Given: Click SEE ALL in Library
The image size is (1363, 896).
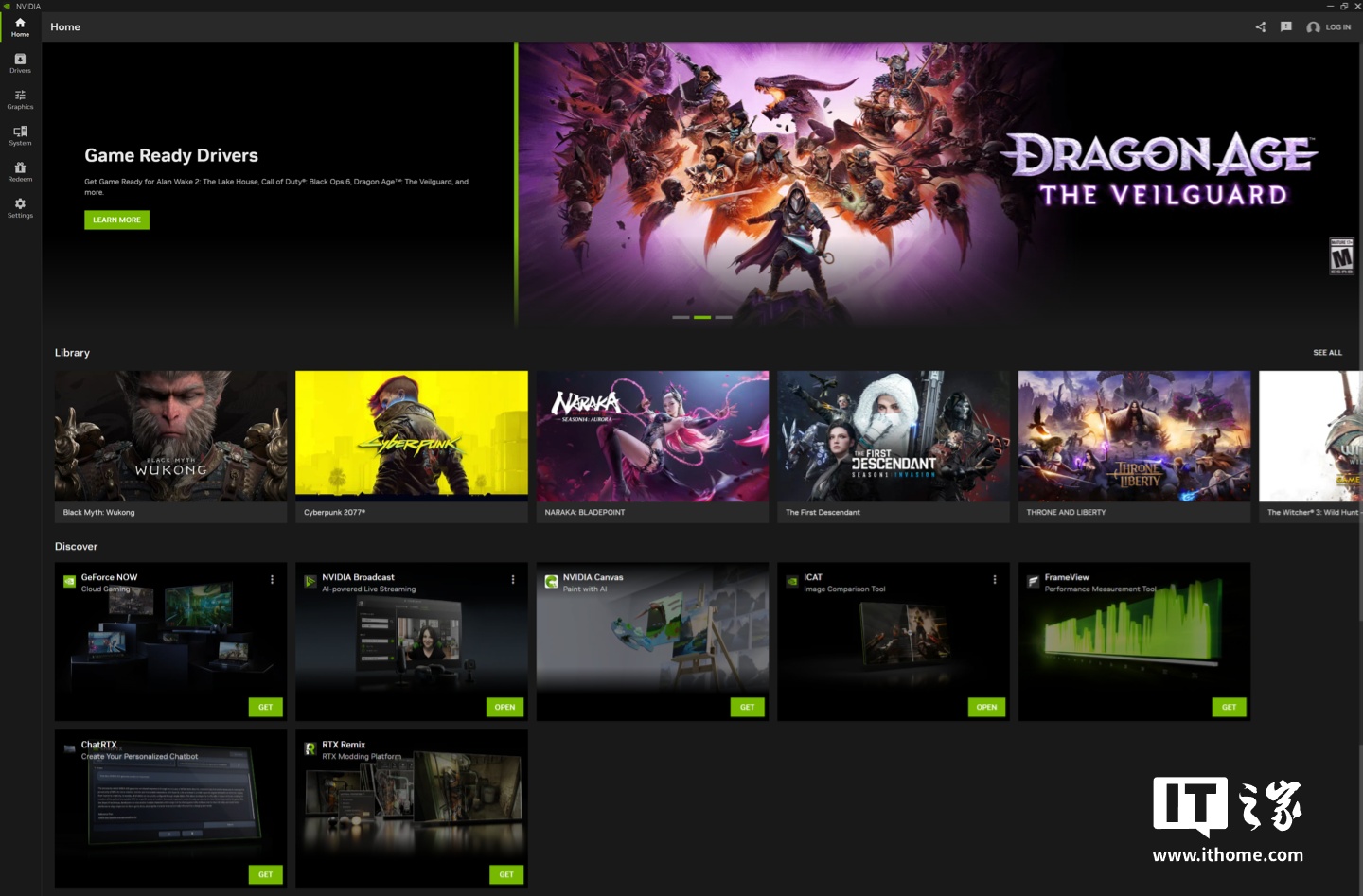Looking at the screenshot, I should click(x=1327, y=353).
